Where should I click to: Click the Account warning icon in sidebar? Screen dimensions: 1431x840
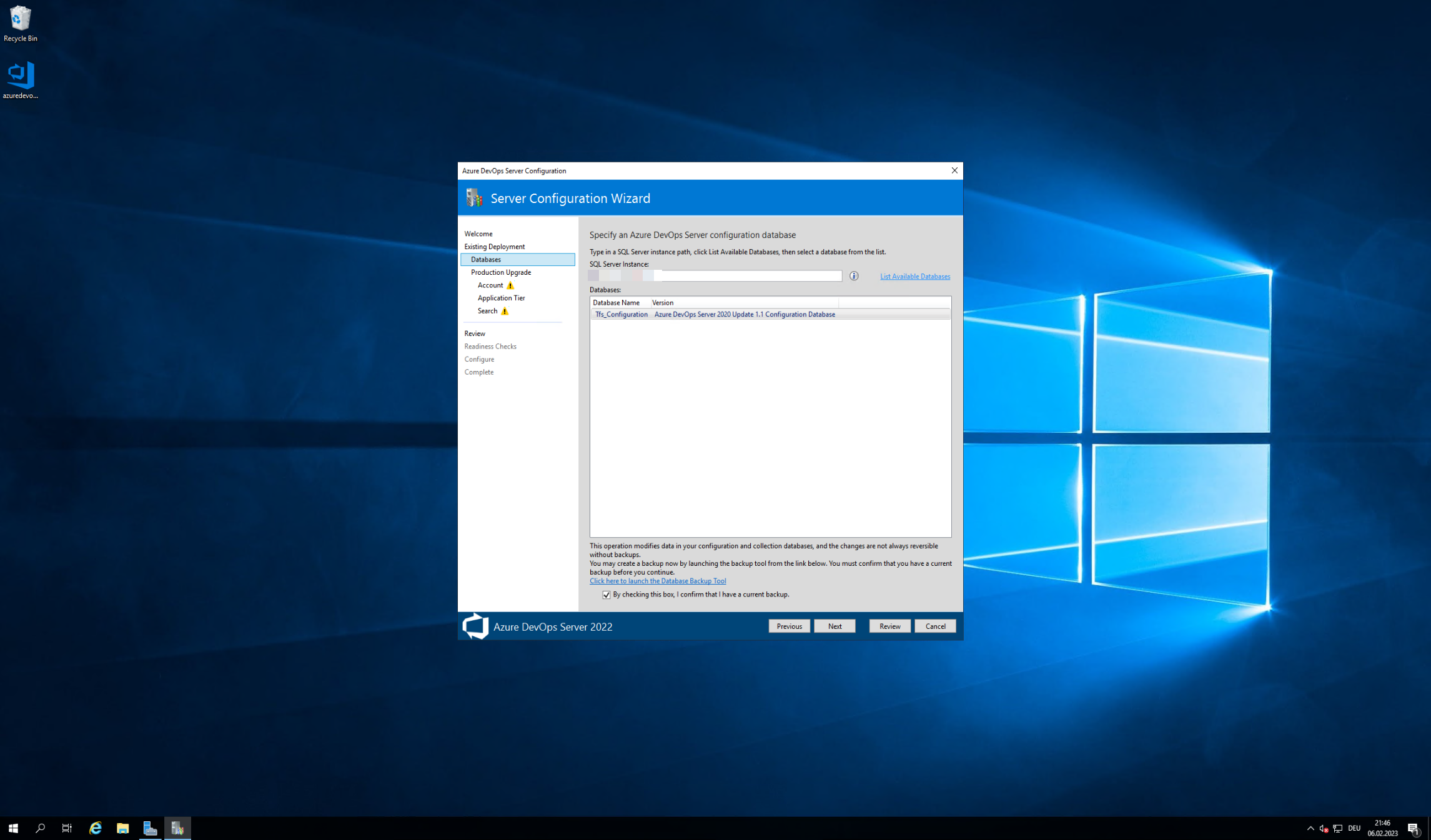tap(510, 285)
